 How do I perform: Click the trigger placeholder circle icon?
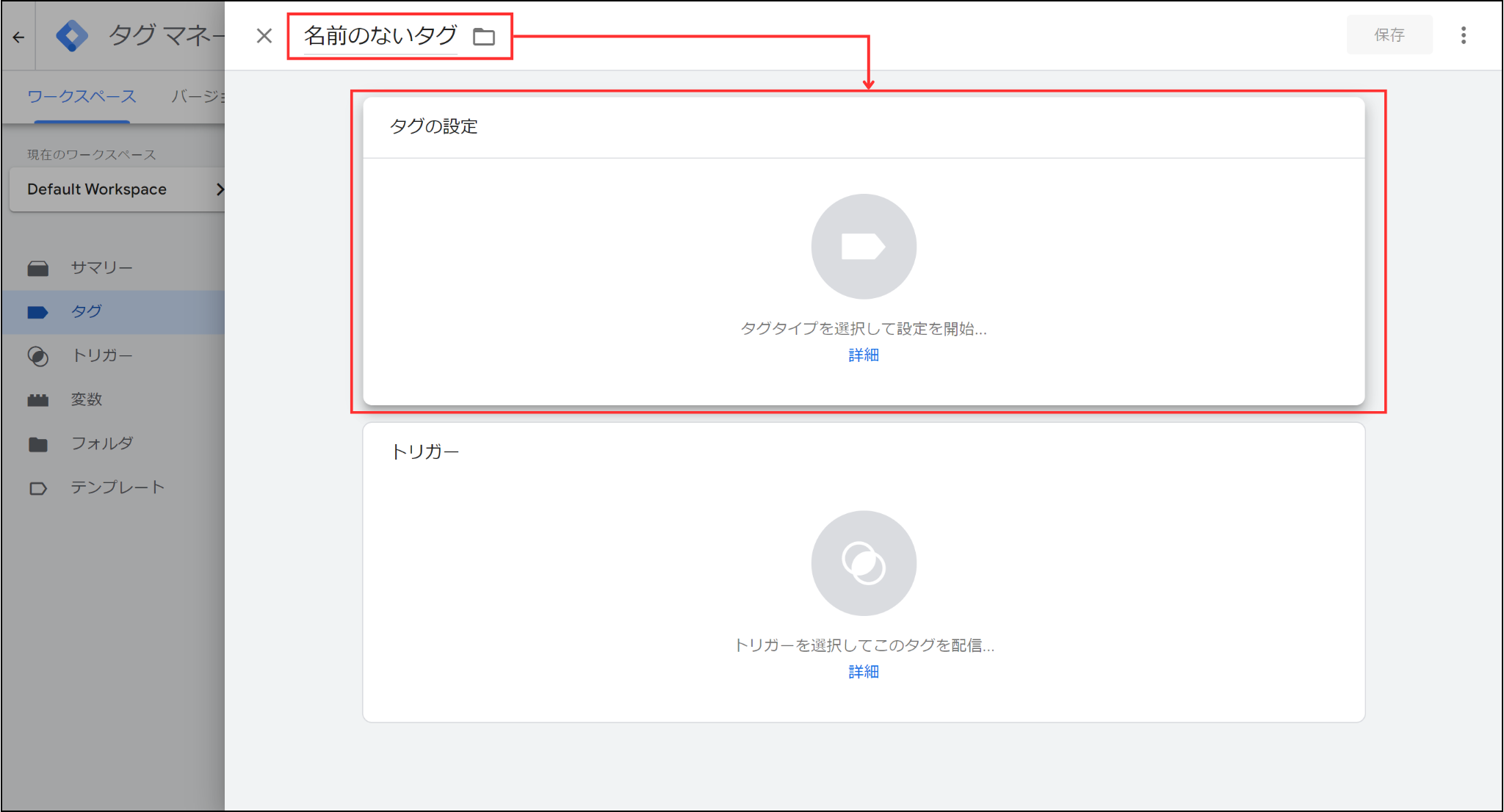coord(864,563)
